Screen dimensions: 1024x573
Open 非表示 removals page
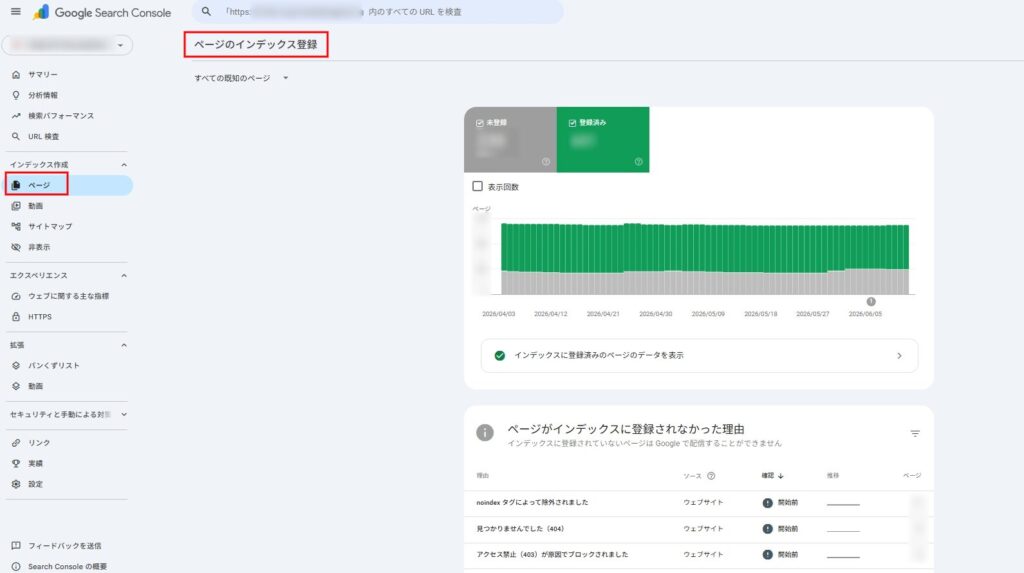39,247
